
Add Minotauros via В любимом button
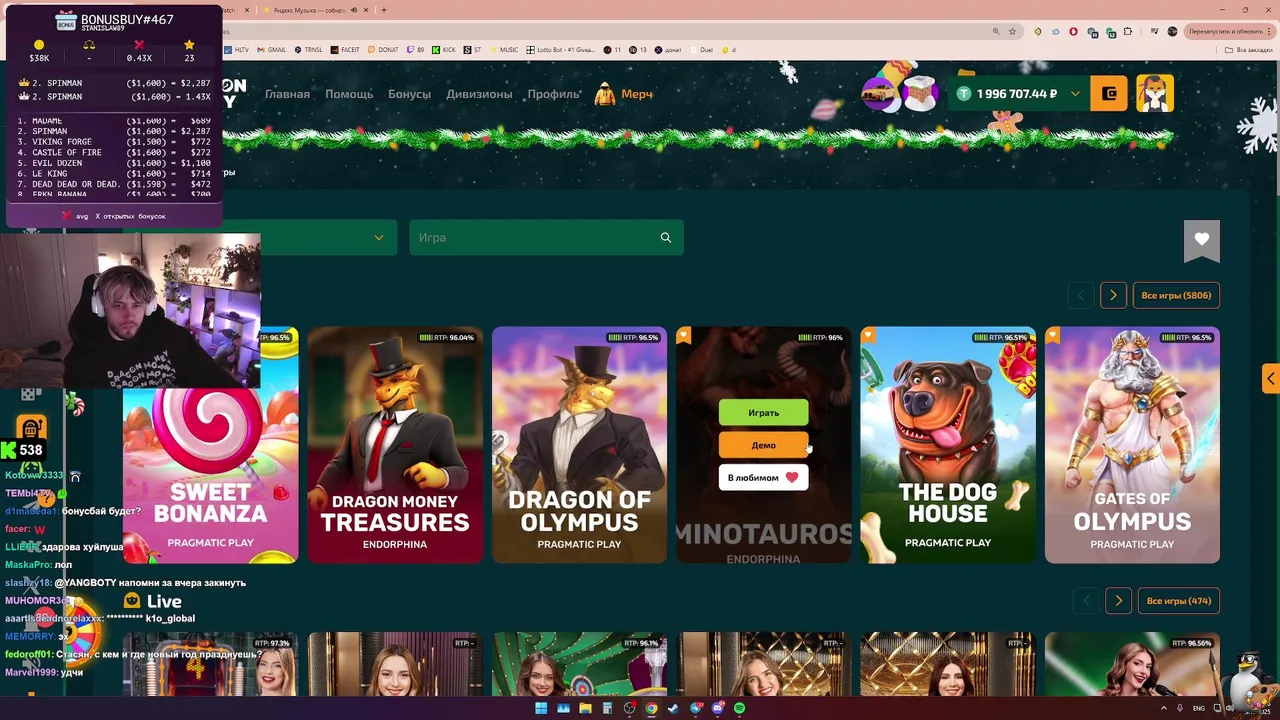pyautogui.click(x=763, y=477)
